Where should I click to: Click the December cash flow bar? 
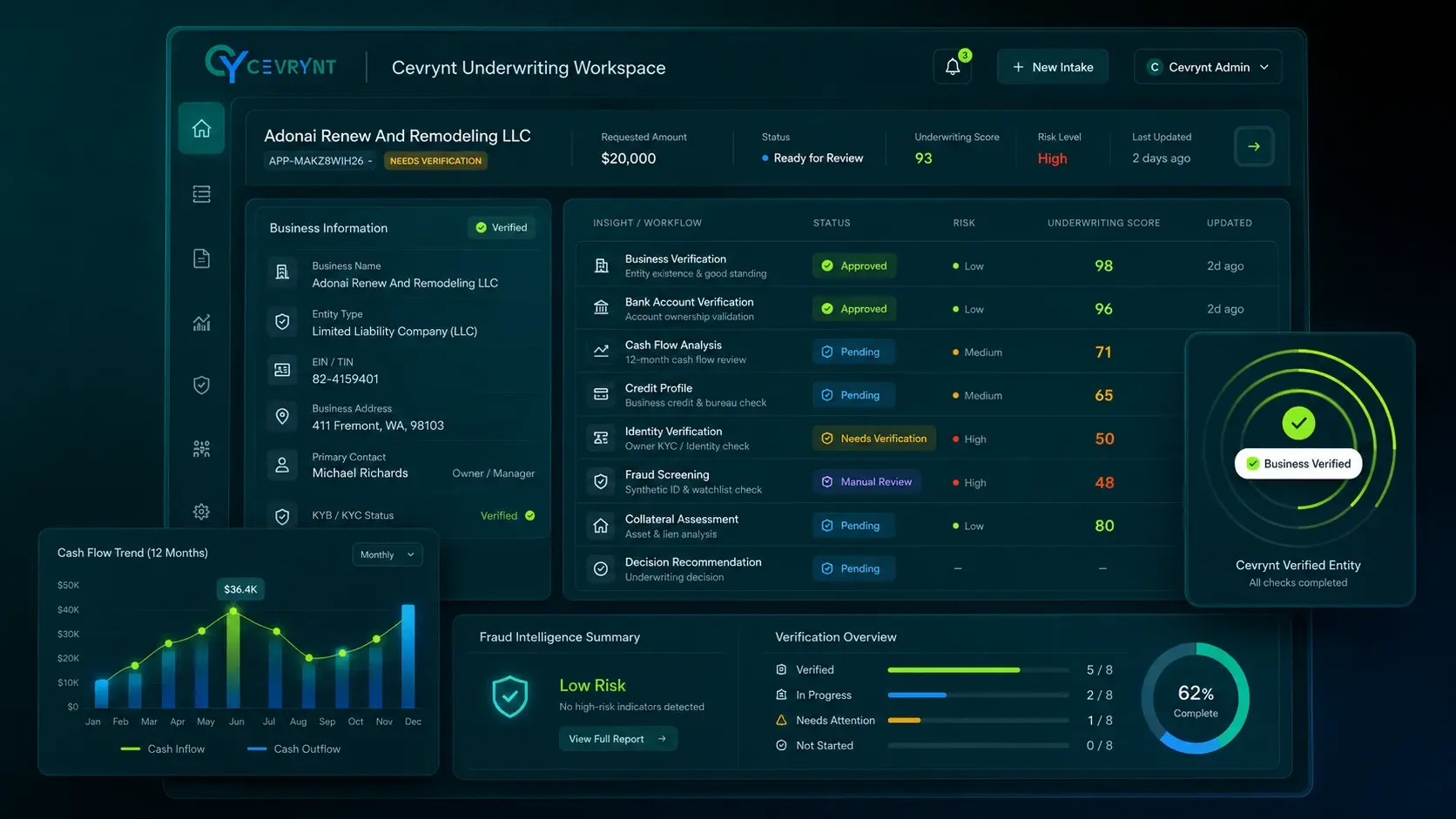(x=408, y=655)
